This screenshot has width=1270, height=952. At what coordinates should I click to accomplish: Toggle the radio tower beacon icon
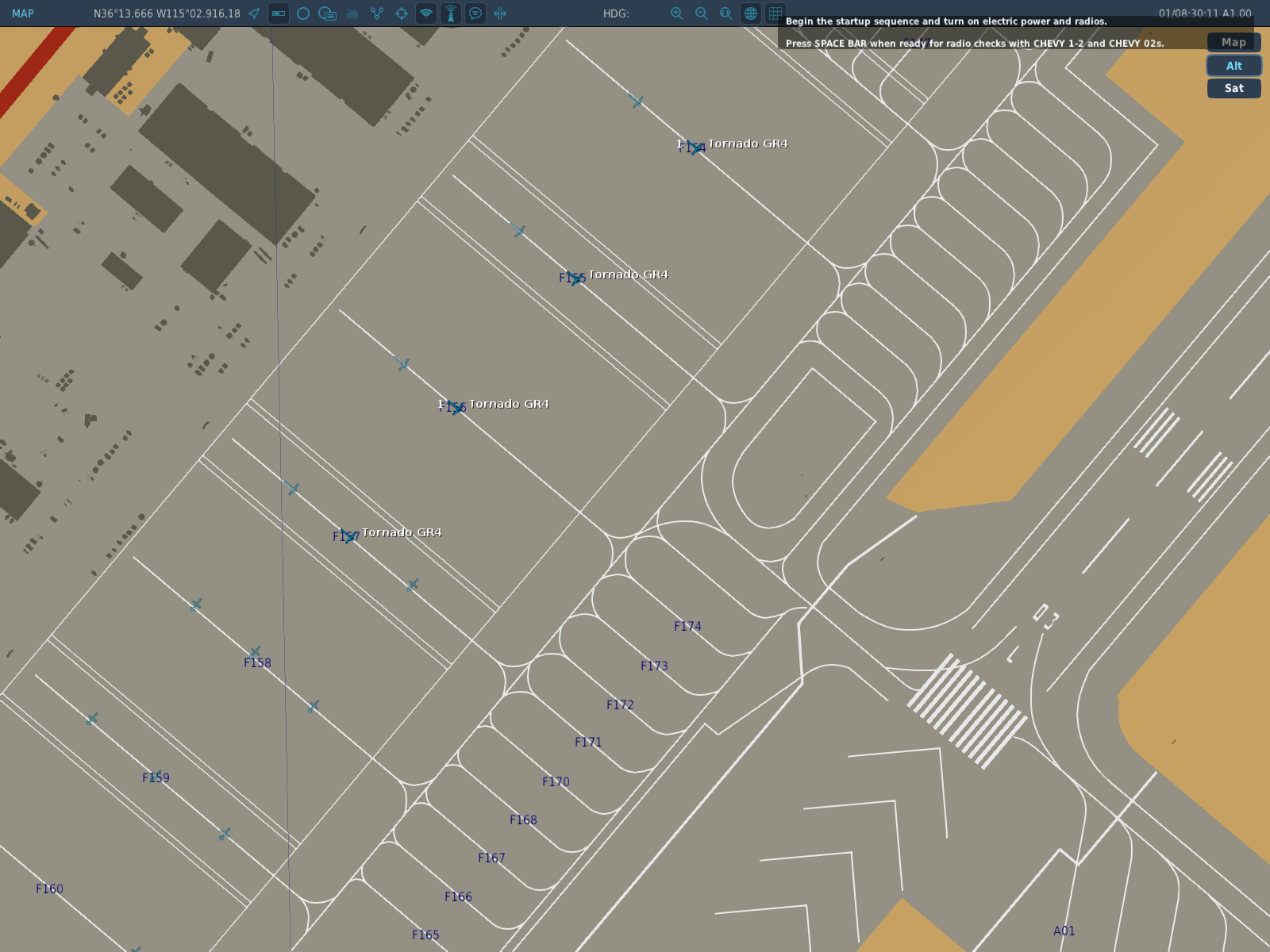[x=451, y=13]
